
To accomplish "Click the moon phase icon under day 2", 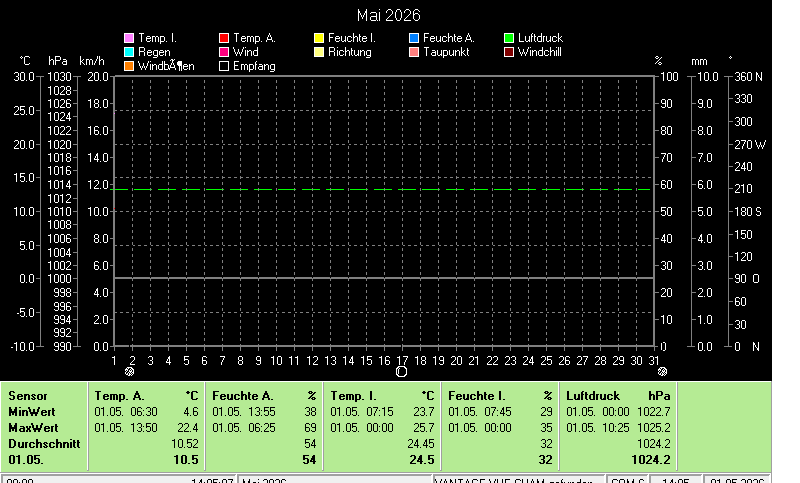I will pyautogui.click(x=130, y=372).
